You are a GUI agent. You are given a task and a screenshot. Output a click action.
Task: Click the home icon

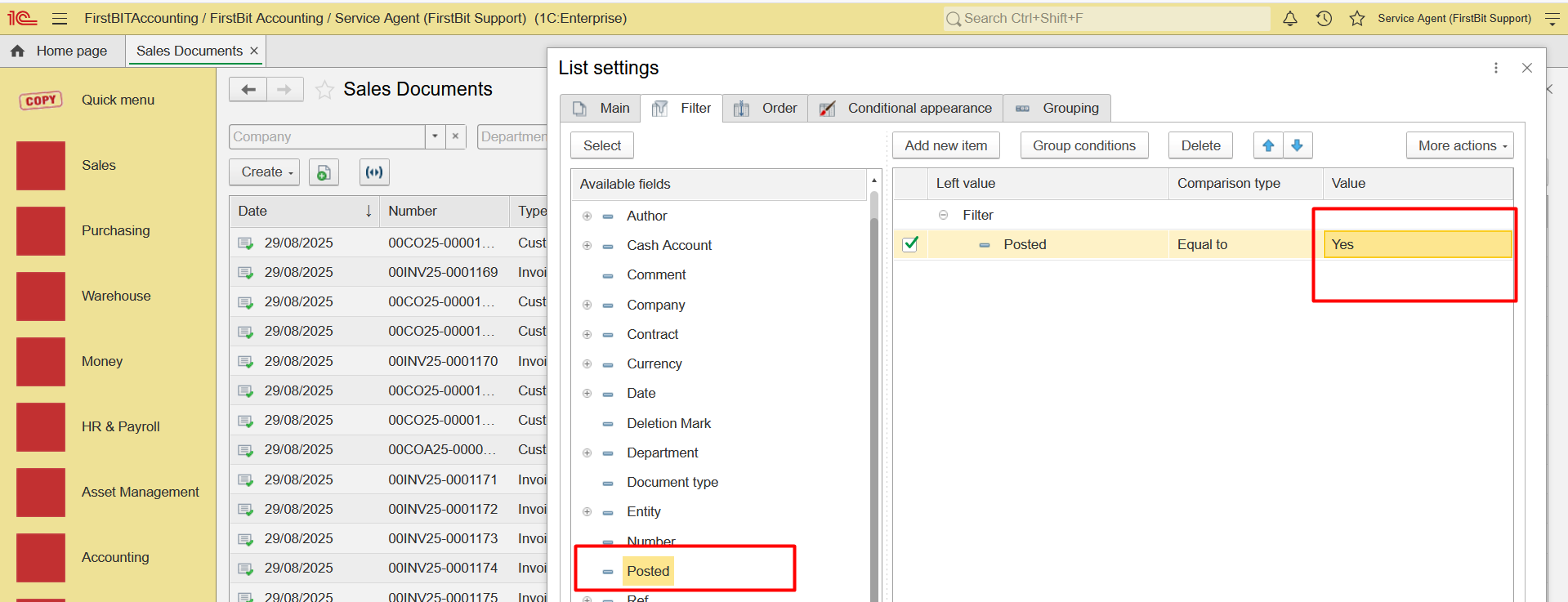tap(17, 51)
